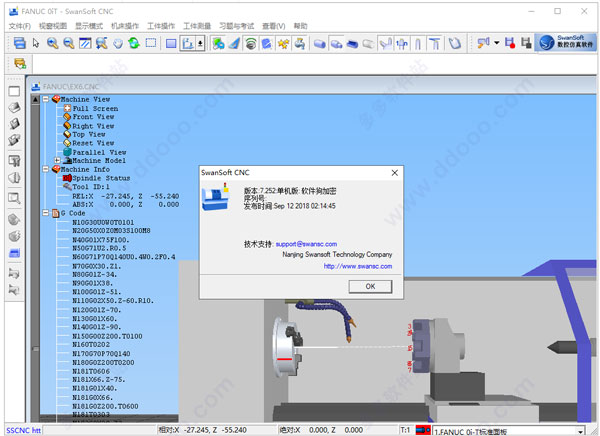Select Front View in the tree
This screenshot has height=436, width=600.
click(93, 117)
